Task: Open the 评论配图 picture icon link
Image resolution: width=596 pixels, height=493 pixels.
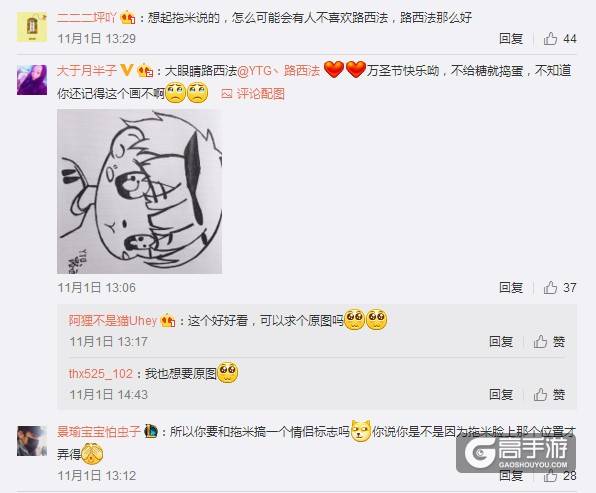Action: [253, 94]
